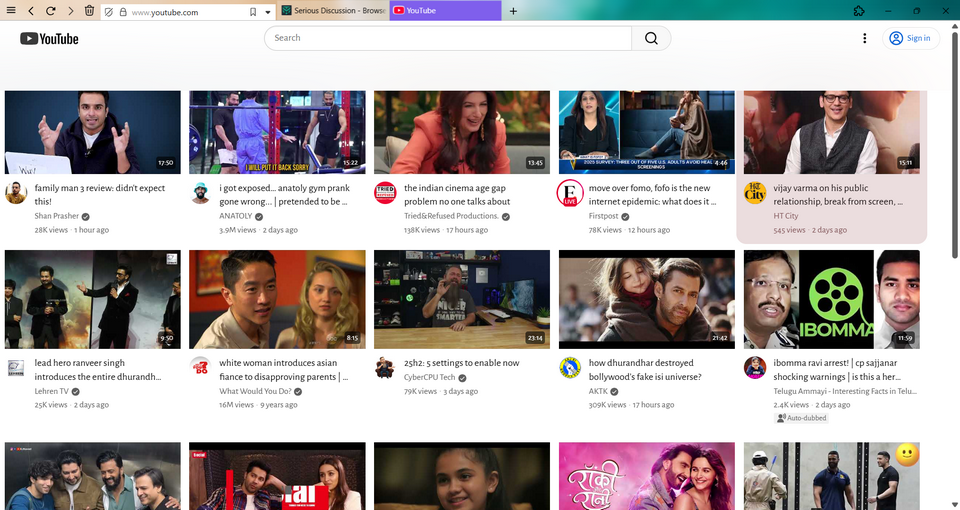This screenshot has height=510, width=960.
Task: Focus the YouTube Search input field
Action: point(448,38)
